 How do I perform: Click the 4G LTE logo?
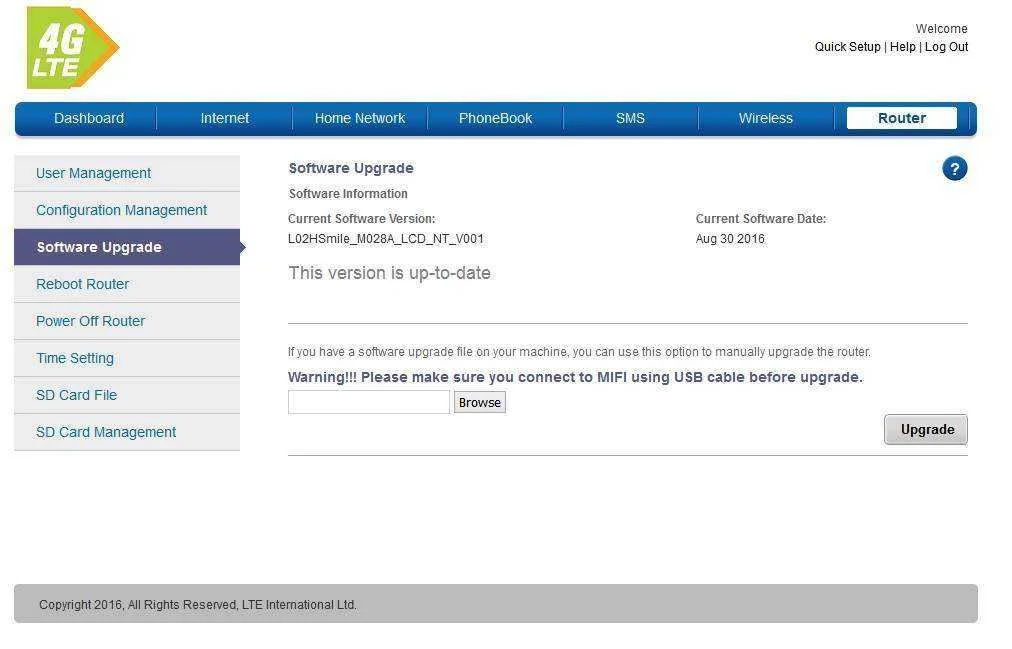coord(72,48)
